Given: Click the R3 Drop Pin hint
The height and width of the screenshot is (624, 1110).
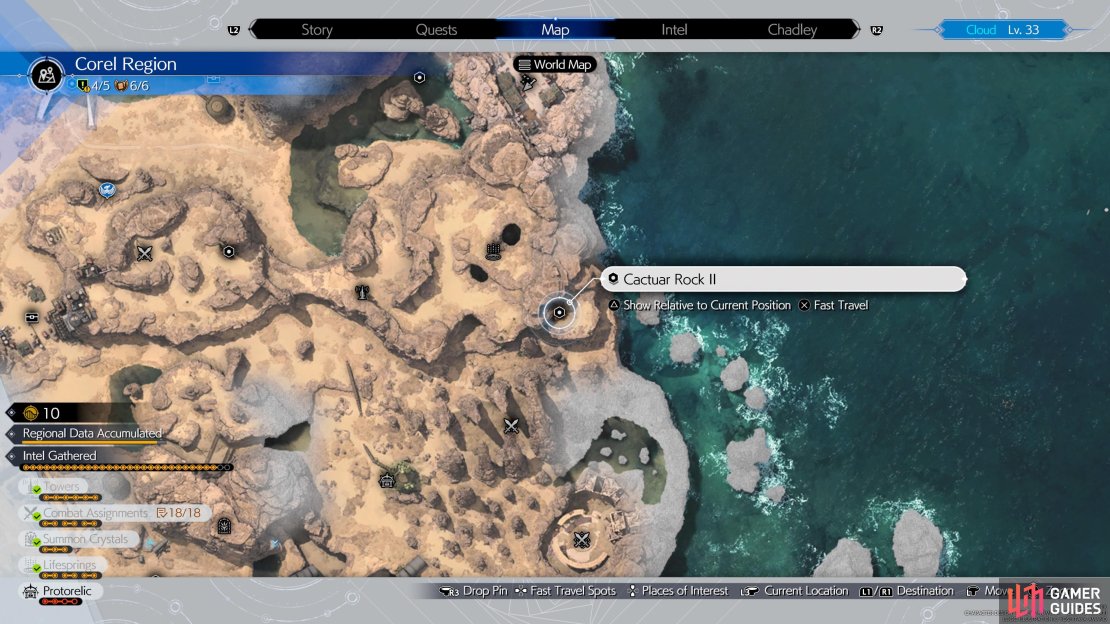Looking at the screenshot, I should coord(473,591).
